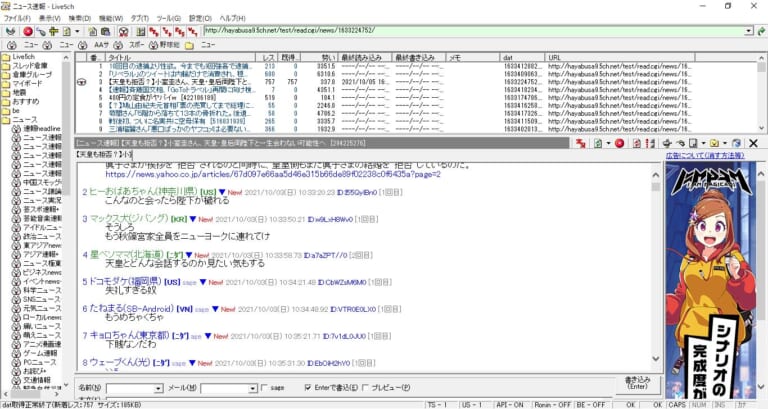Click the first icon in the main toolbar
The image size is (768, 409).
point(9,32)
